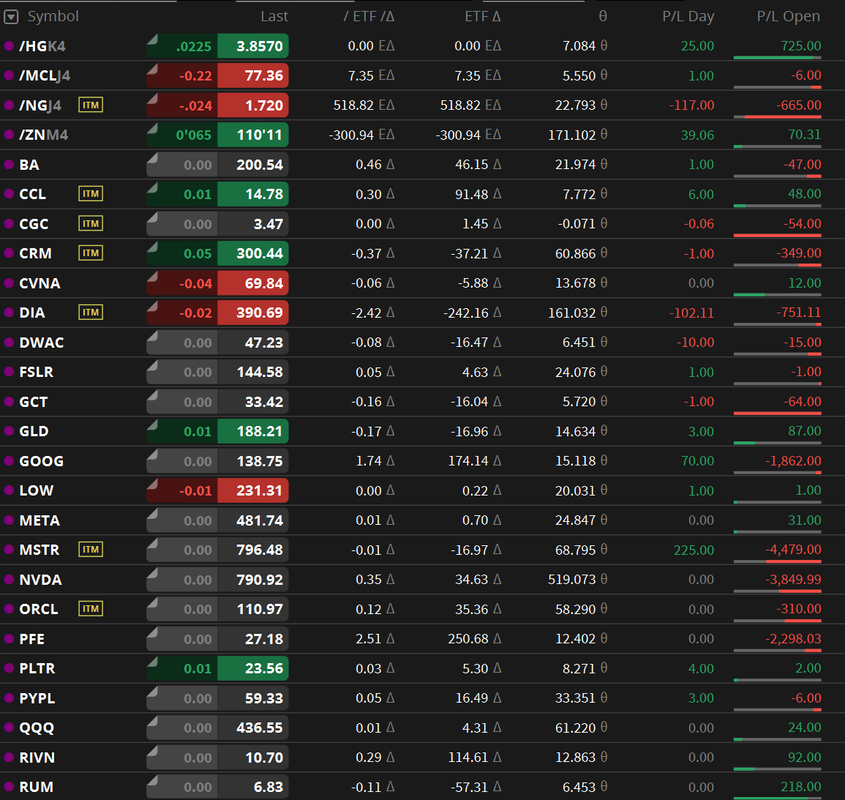Screen dimensions: 845x800
Task: Click the purple dot beside /ZNM4
Action: coord(9,135)
